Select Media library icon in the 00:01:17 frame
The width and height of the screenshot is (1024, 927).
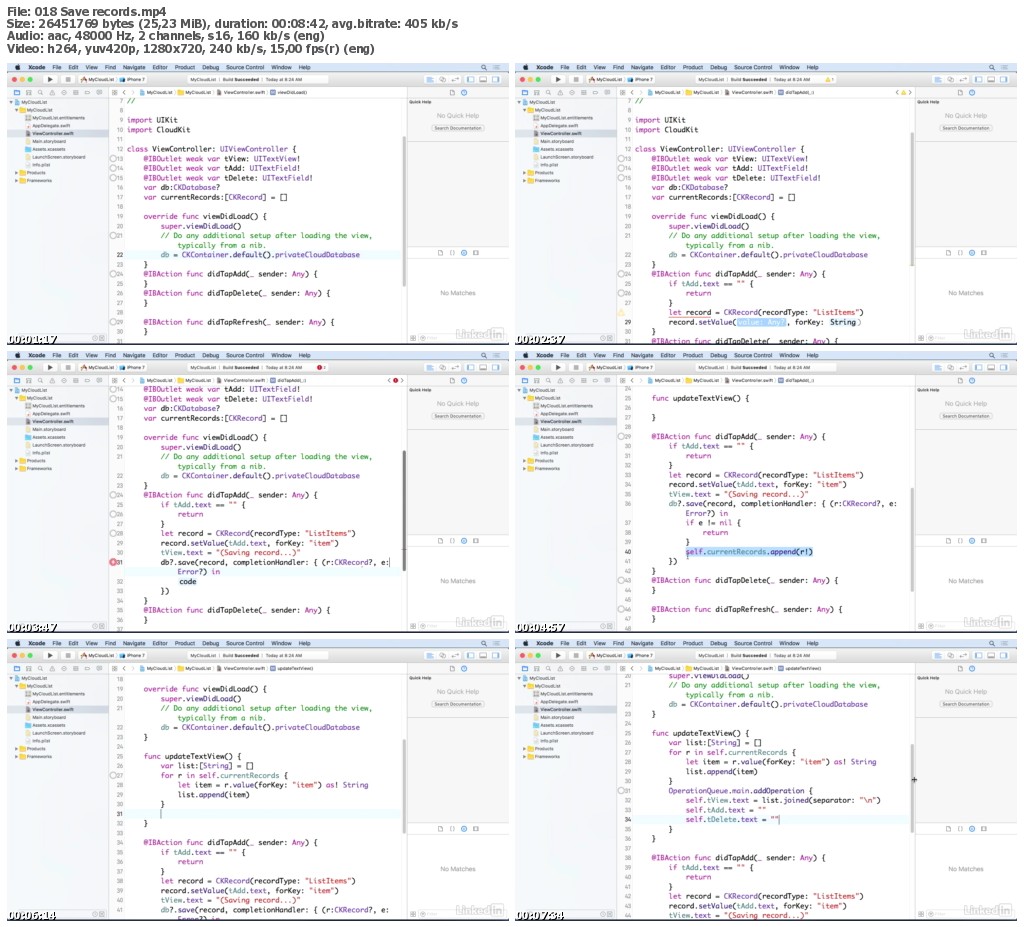(476, 253)
